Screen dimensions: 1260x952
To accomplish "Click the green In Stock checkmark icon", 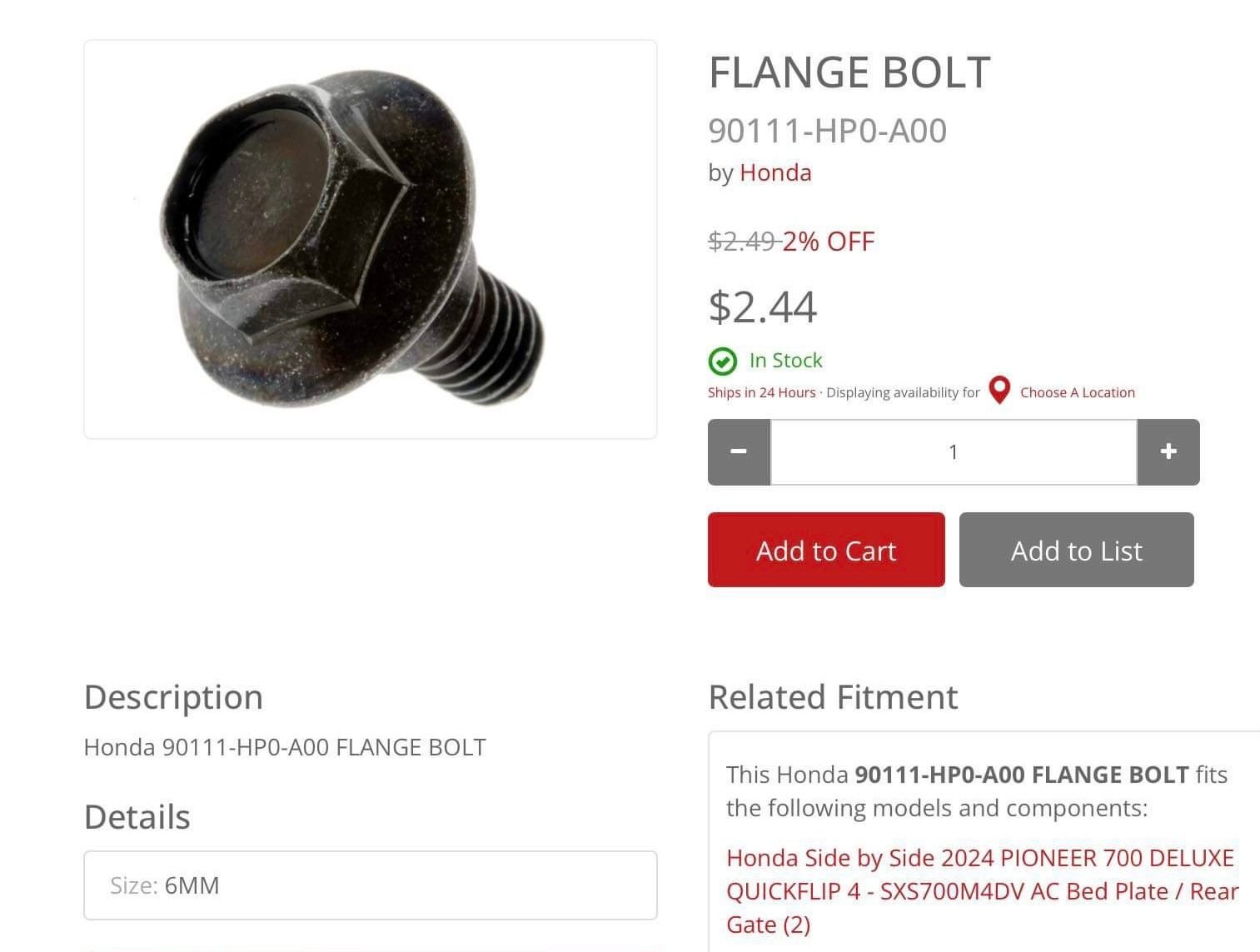I will point(722,361).
